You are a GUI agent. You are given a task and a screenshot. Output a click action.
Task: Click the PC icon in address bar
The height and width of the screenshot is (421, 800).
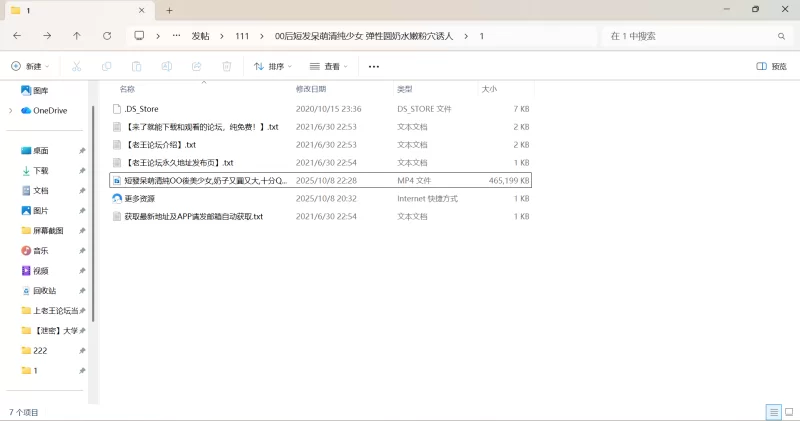(x=139, y=36)
